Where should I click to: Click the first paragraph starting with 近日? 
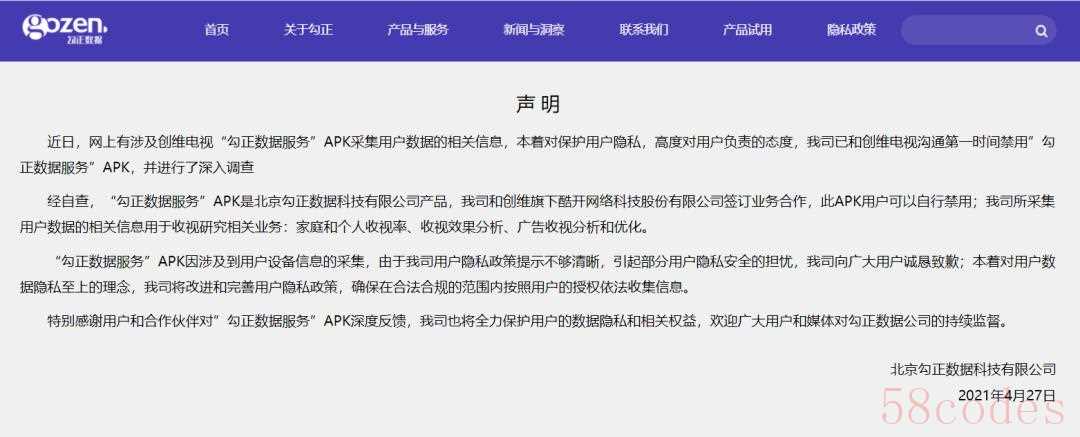coord(540,155)
